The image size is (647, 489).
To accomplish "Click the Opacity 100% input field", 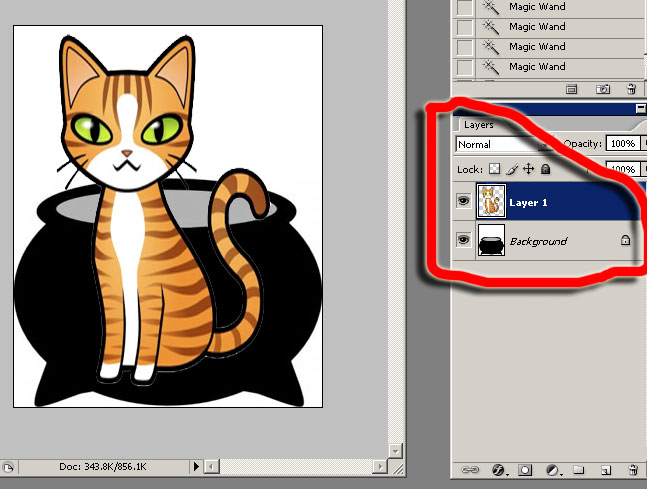I will point(623,144).
